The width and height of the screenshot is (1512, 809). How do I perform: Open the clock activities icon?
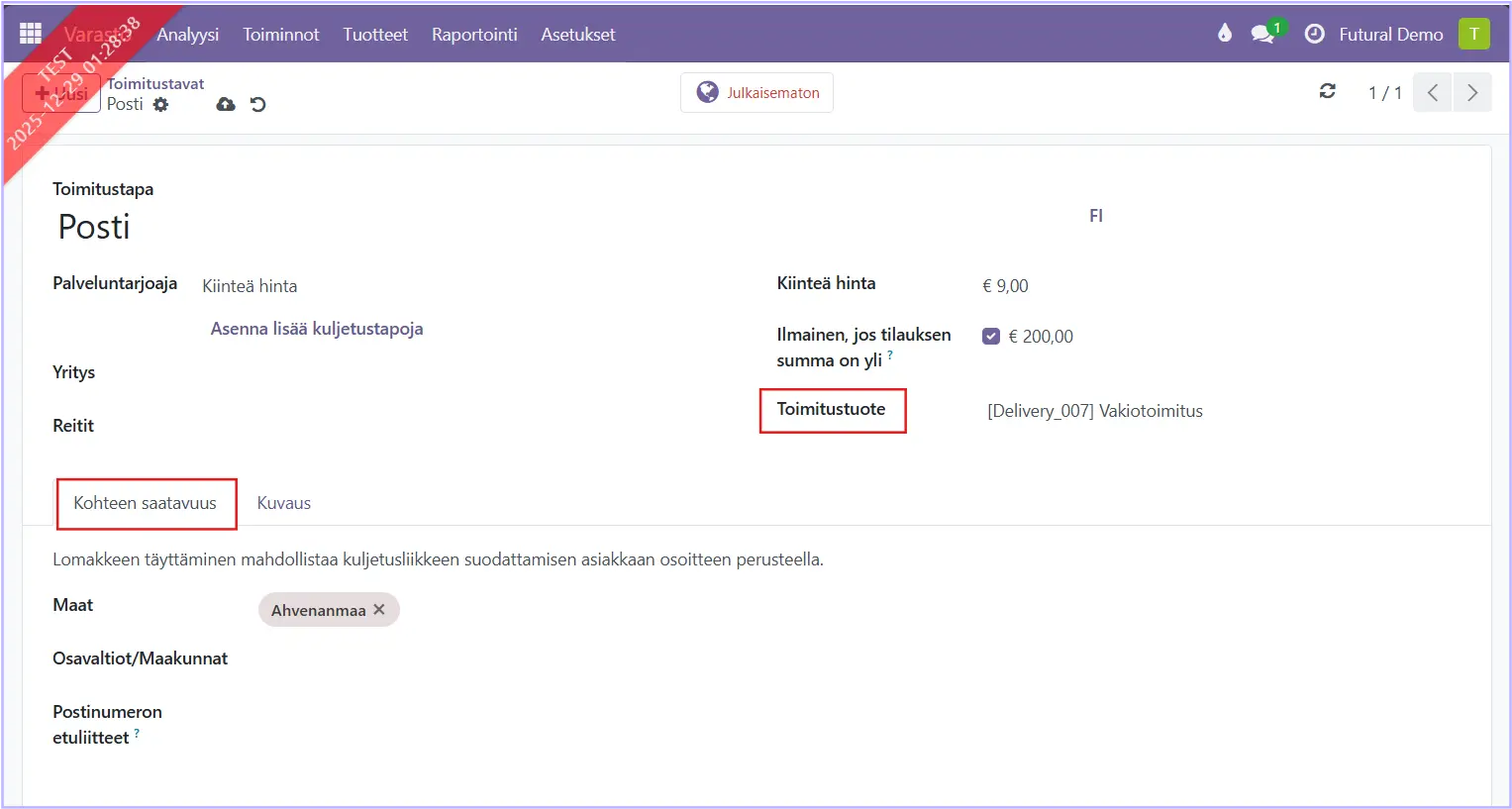click(x=1315, y=34)
